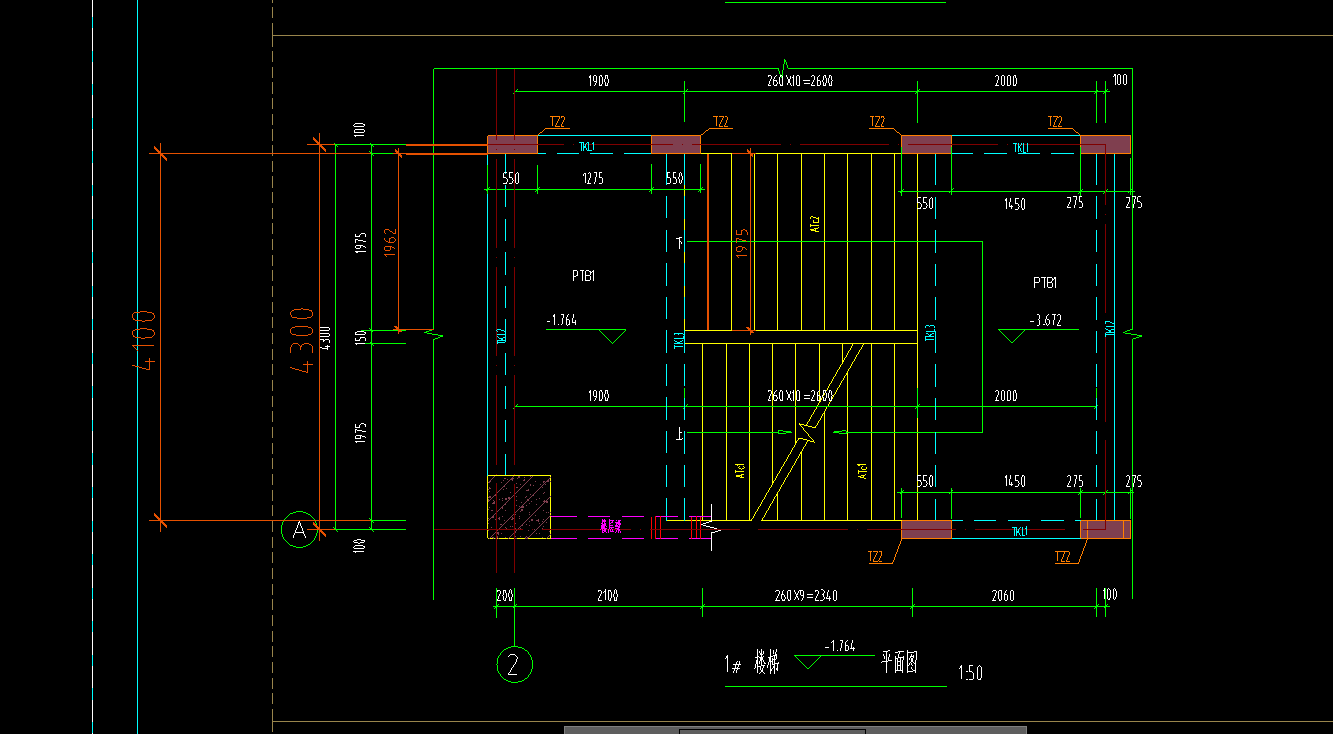Select the hatched concrete column
The height and width of the screenshot is (734, 1333).
519,506
